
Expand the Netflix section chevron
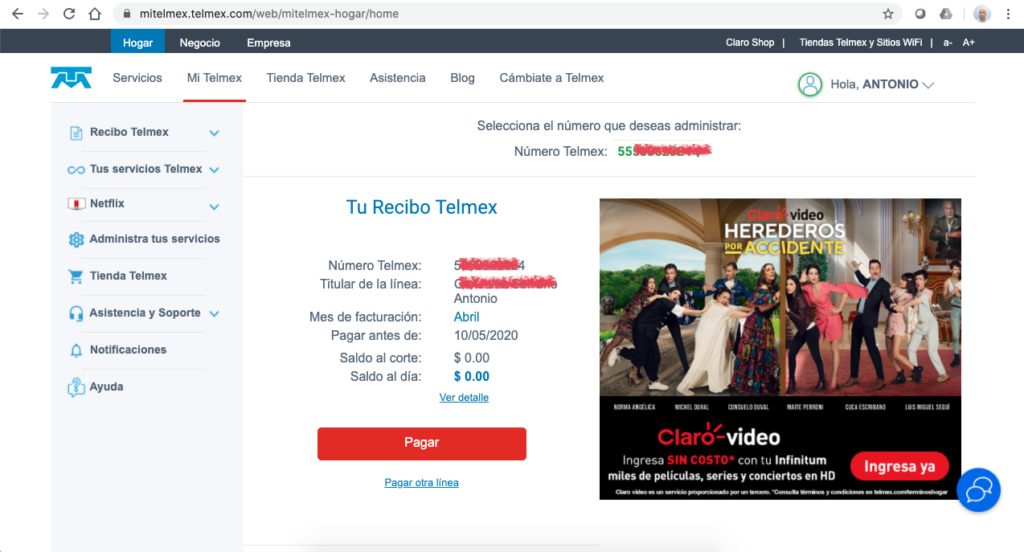(214, 206)
